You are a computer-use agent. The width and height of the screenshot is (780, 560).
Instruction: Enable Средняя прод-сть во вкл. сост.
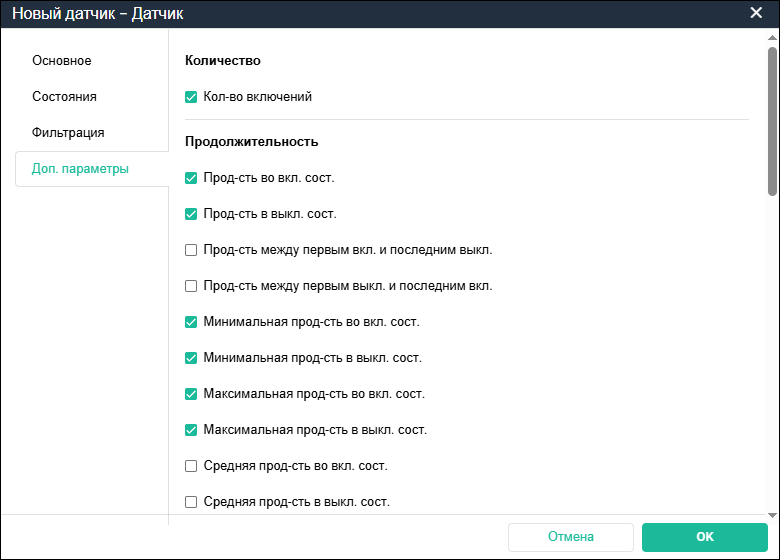tap(191, 466)
